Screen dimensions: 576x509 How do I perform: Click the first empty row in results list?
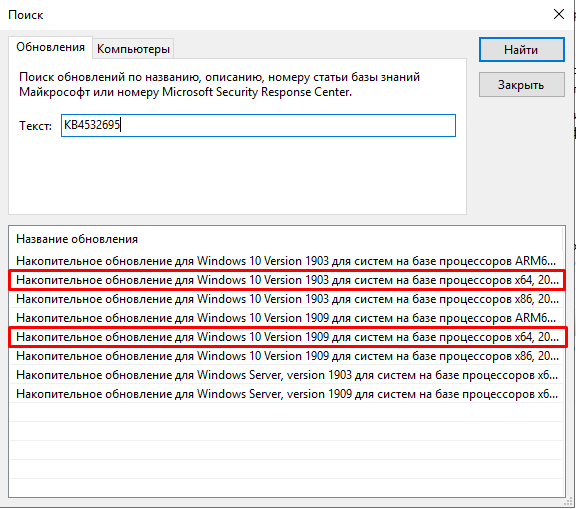[287, 413]
